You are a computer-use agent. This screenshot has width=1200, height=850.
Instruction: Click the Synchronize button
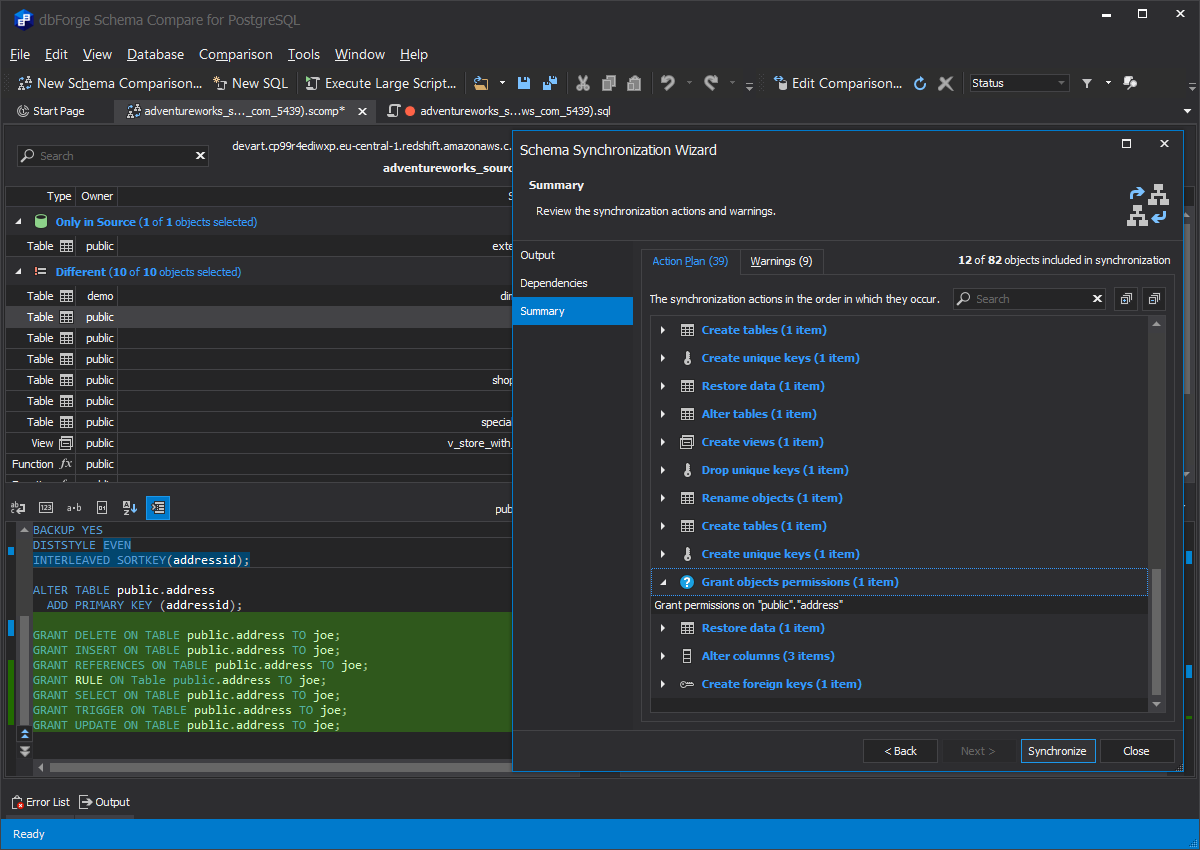click(x=1058, y=751)
